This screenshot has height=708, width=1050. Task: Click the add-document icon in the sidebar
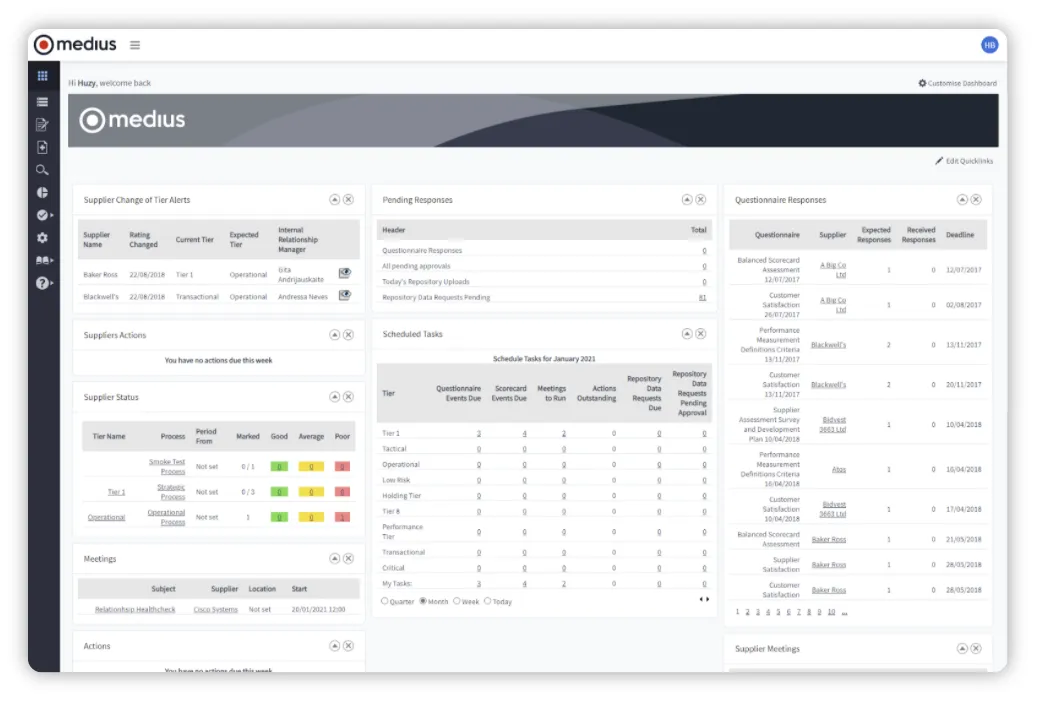point(42,147)
